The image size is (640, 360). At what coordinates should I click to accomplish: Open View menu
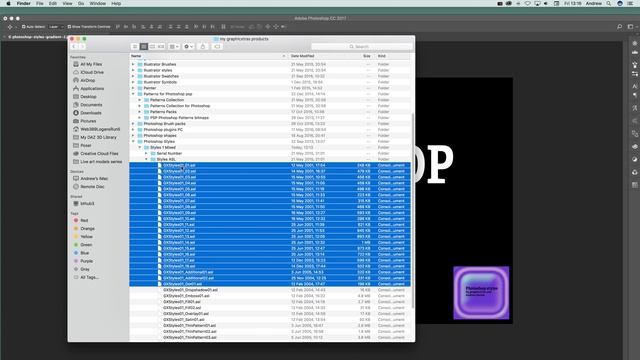[67, 3]
